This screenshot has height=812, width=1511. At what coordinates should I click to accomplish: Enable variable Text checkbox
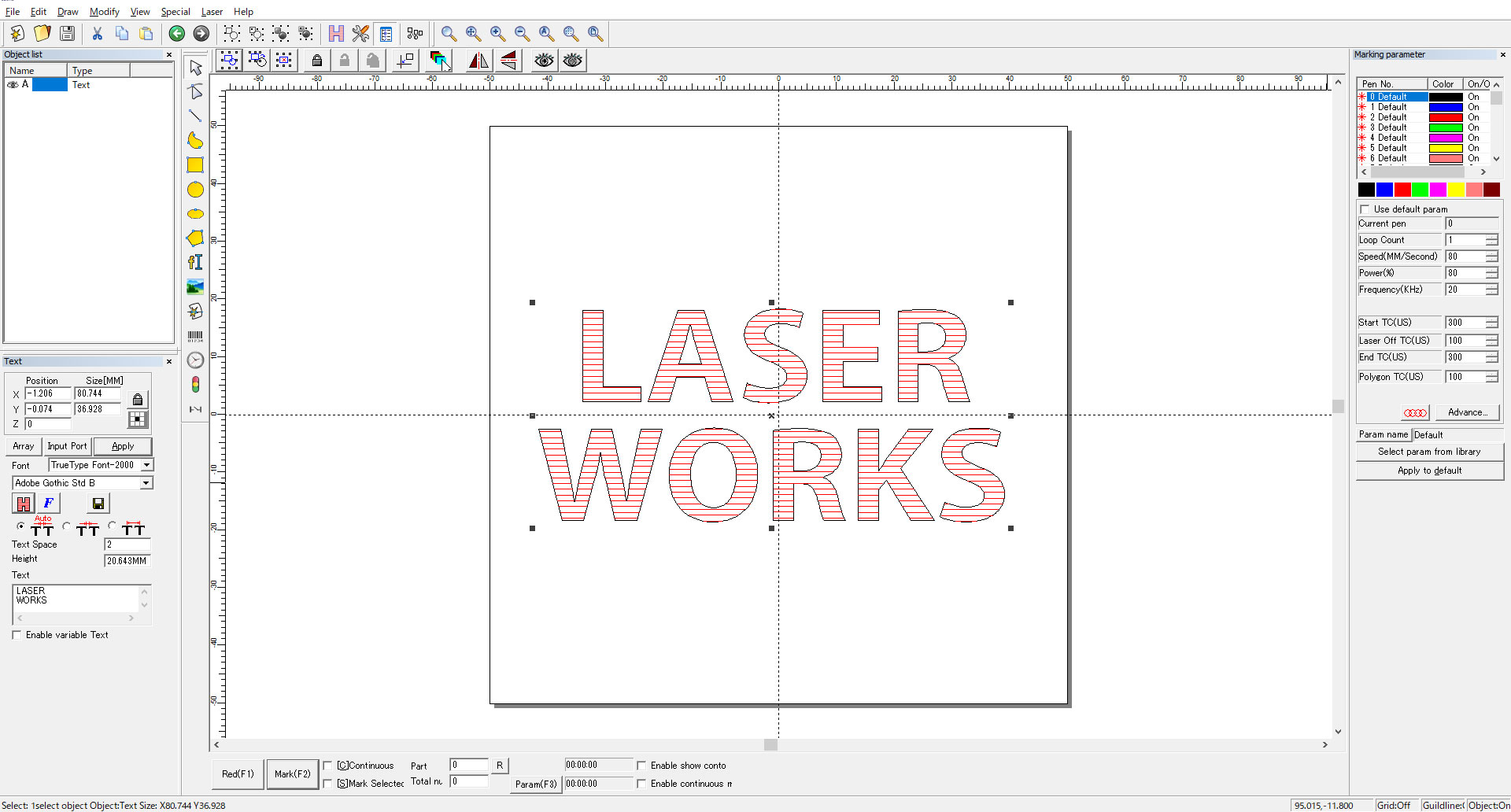click(x=17, y=635)
